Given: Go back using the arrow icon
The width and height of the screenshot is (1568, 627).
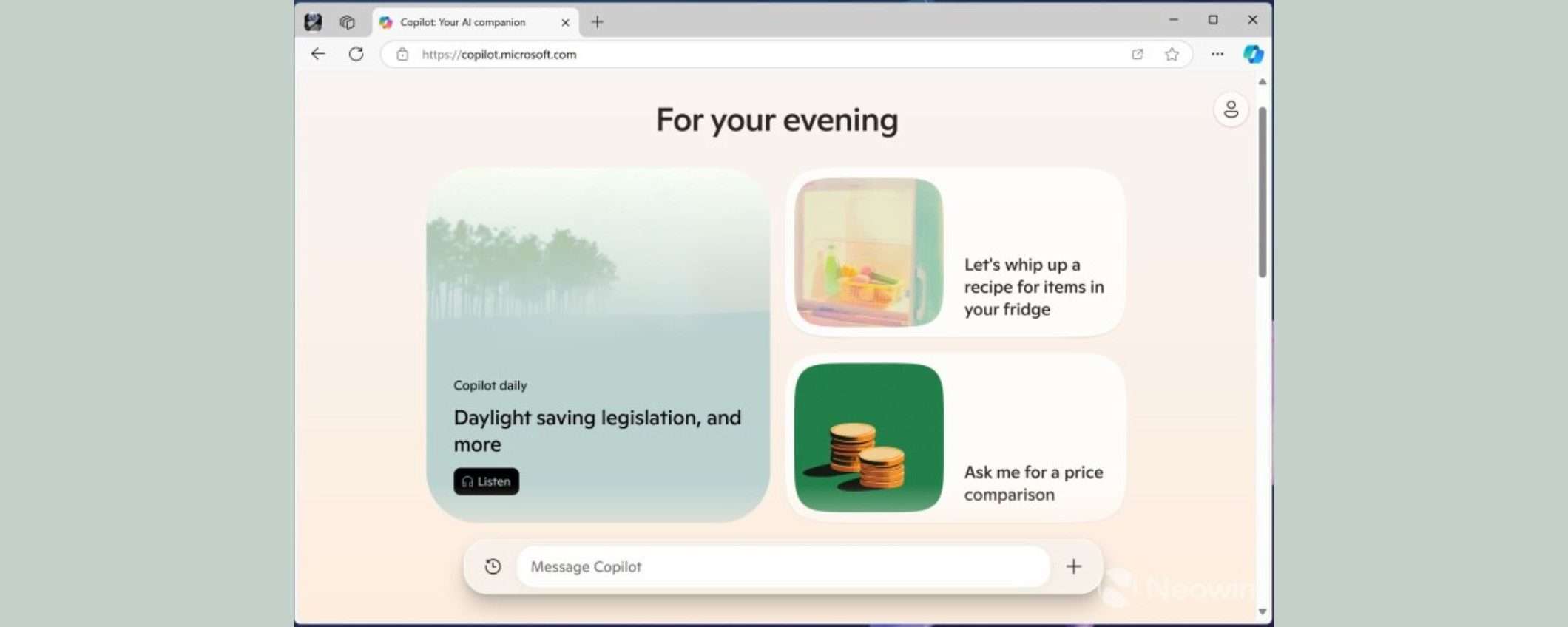Looking at the screenshot, I should 318,54.
